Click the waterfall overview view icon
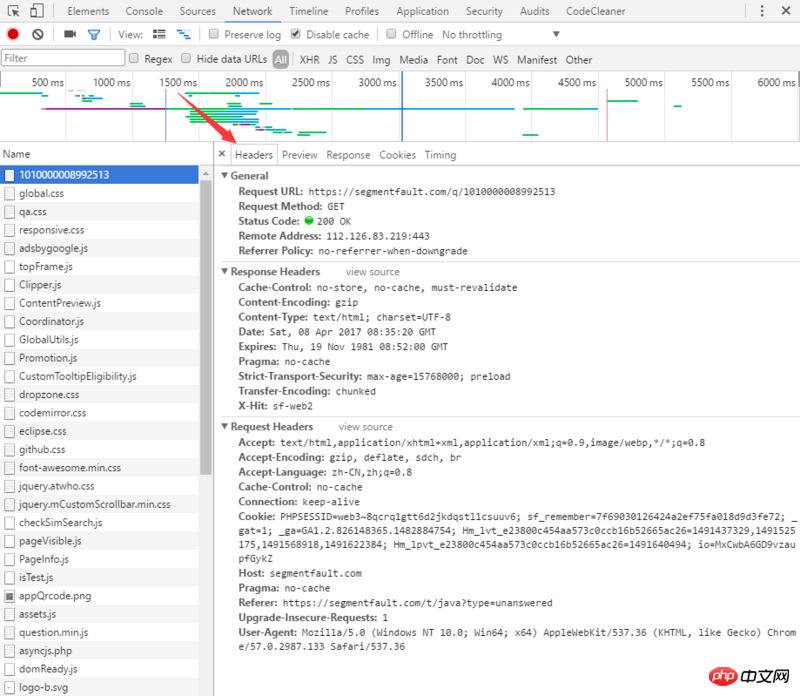The width and height of the screenshot is (800, 696). (183, 34)
